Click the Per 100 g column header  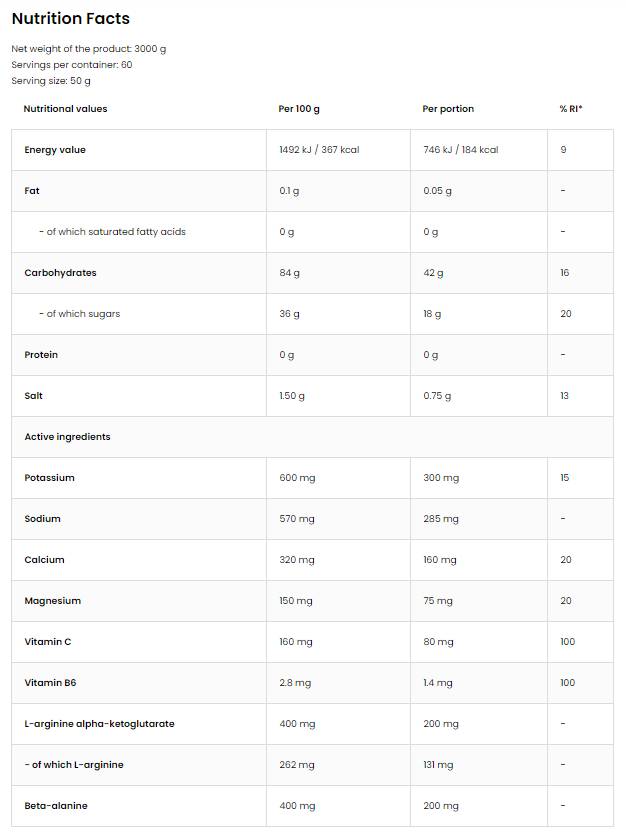pyautogui.click(x=300, y=108)
